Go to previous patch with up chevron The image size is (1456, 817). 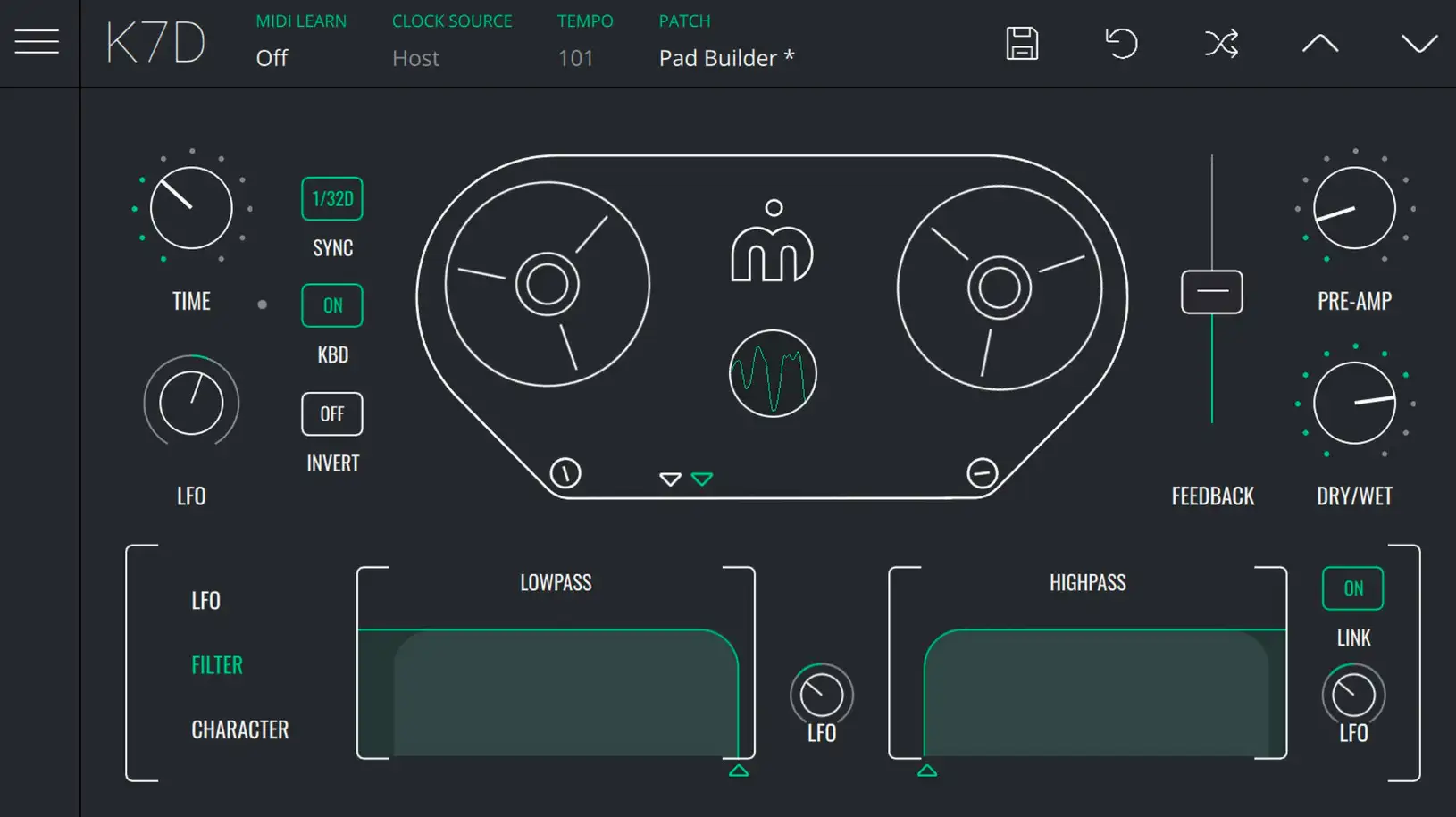(1319, 43)
